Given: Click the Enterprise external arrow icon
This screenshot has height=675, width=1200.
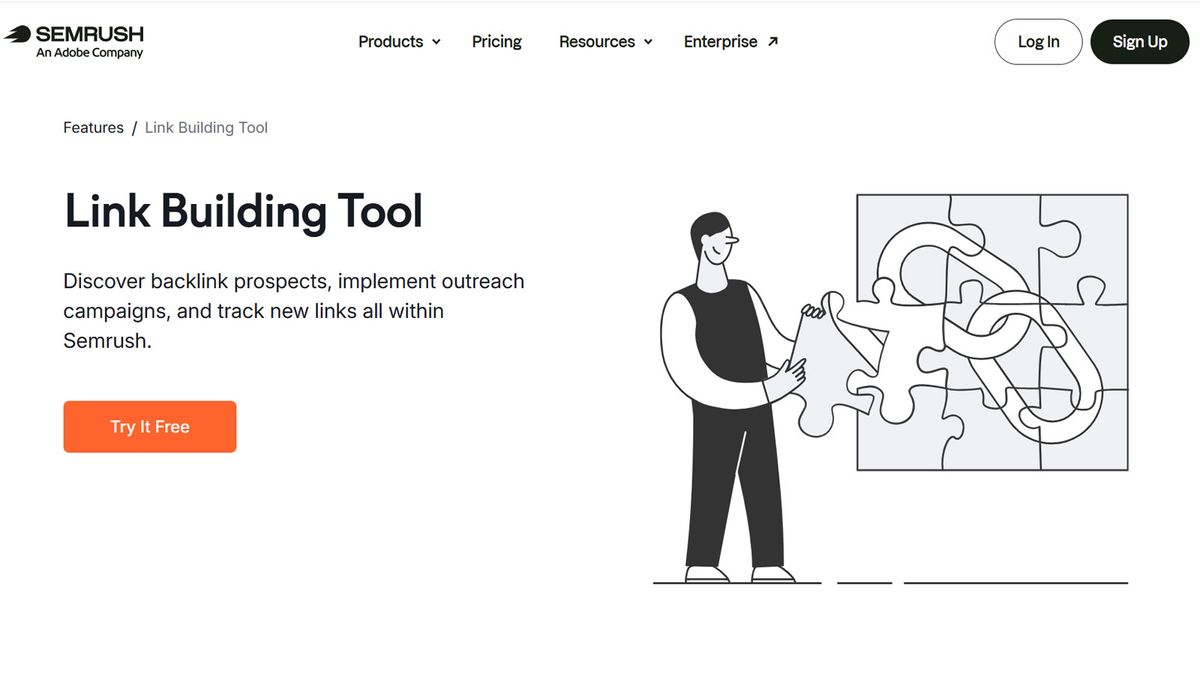Looking at the screenshot, I should (772, 42).
